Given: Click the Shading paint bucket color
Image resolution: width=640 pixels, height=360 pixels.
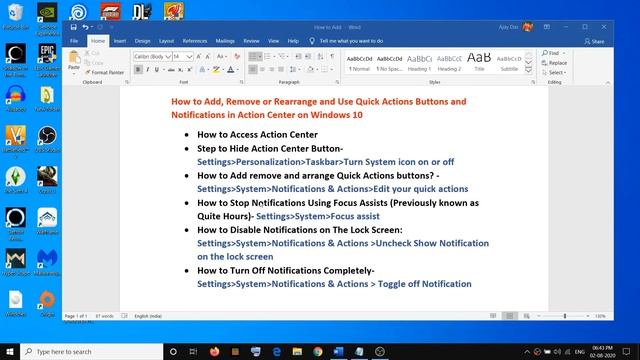Looking at the screenshot, I should point(311,70).
